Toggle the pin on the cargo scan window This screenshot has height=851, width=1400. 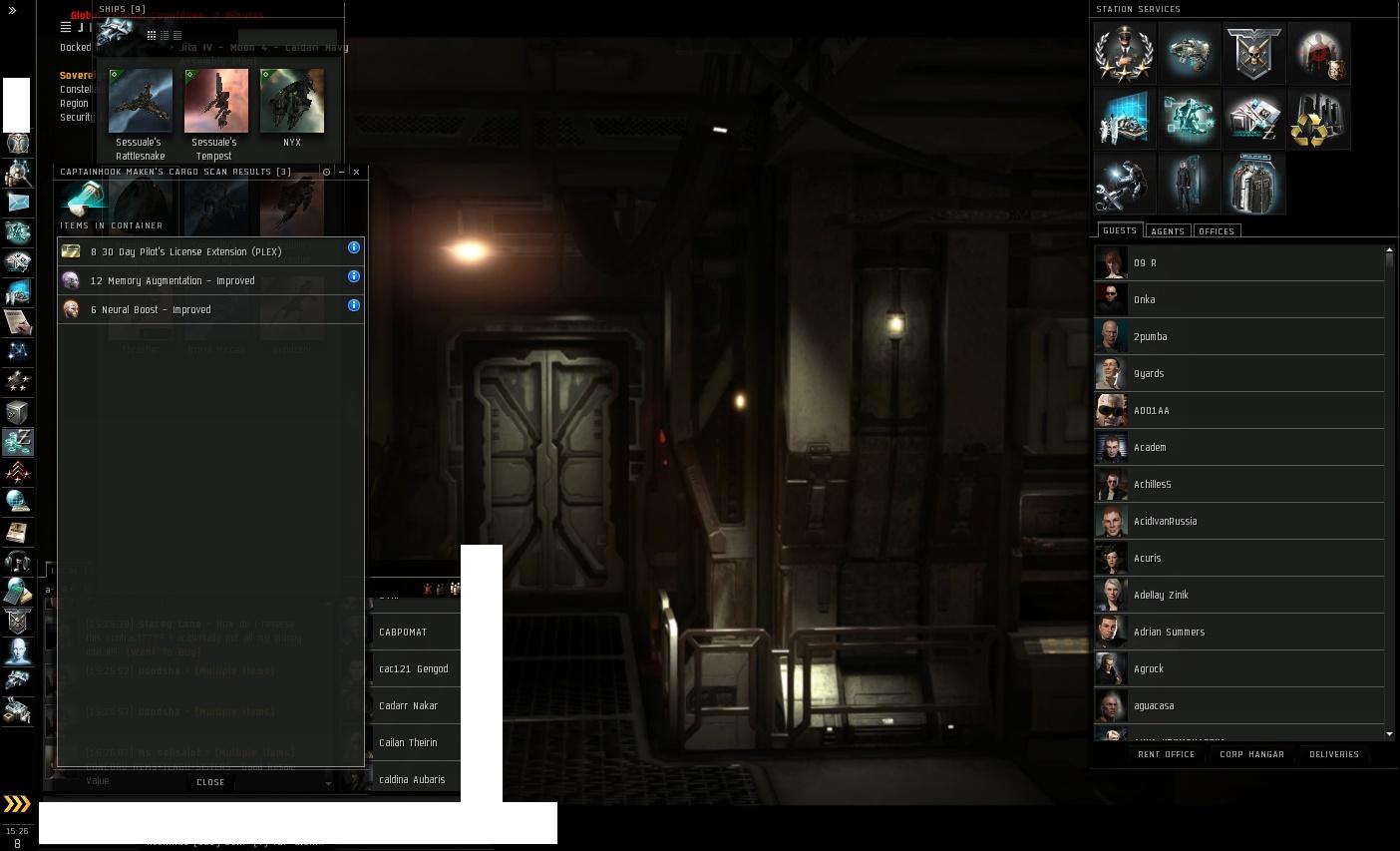click(x=326, y=172)
